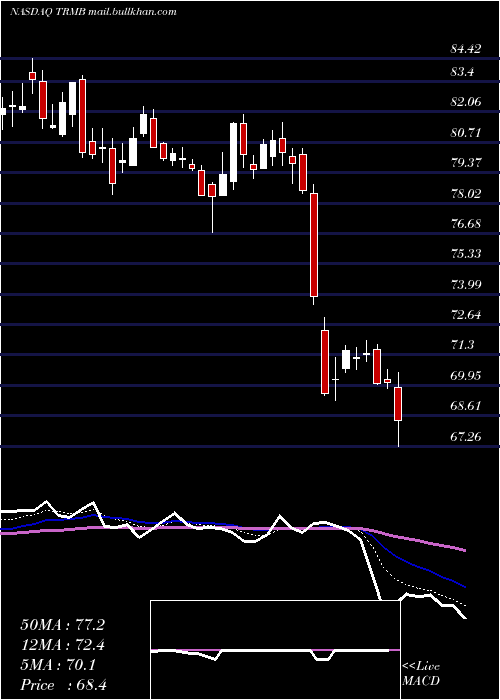Select the 72.64 price label
This screenshot has height=700, width=500.
466,315
